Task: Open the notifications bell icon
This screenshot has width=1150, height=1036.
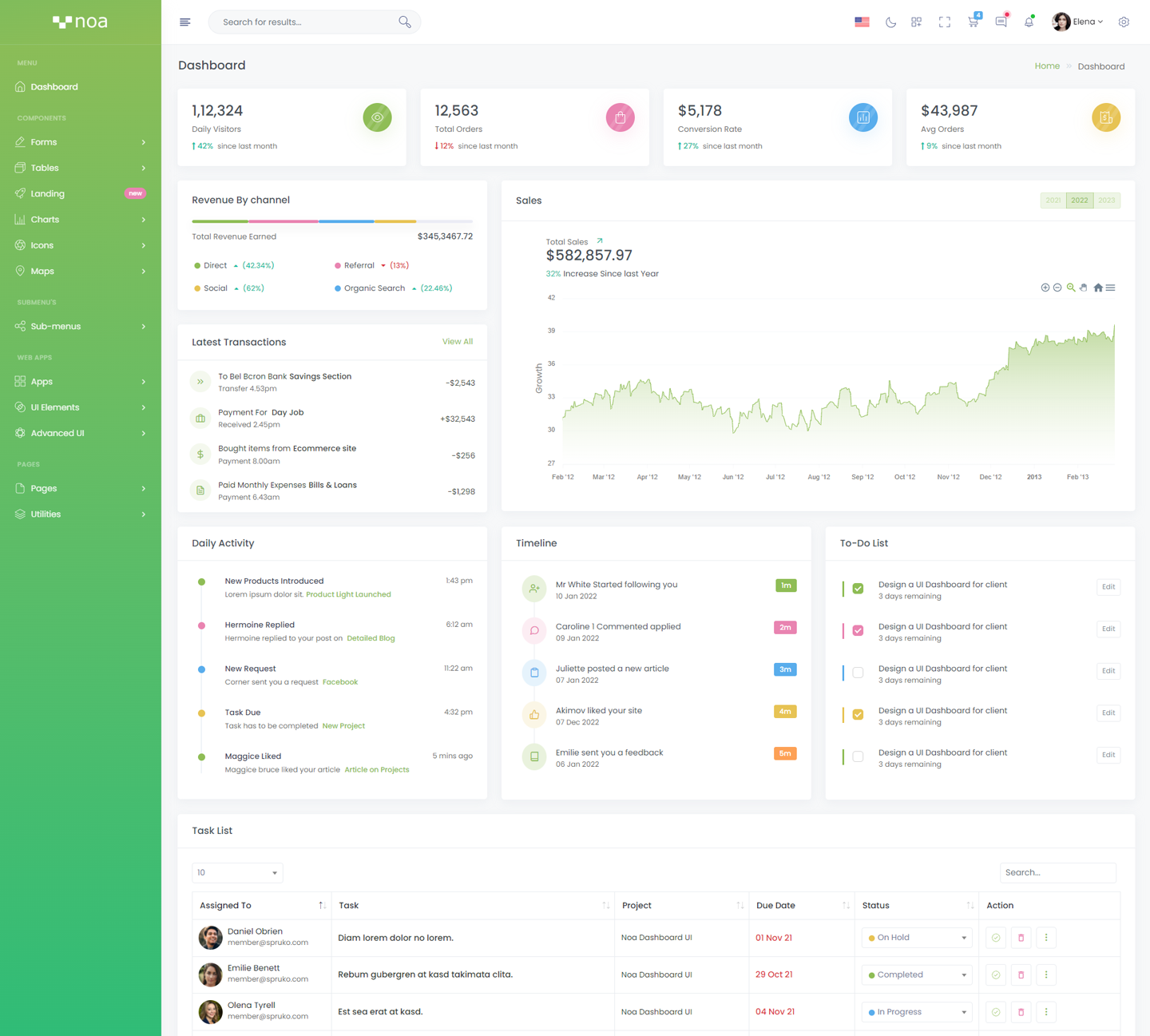Action: point(1029,22)
